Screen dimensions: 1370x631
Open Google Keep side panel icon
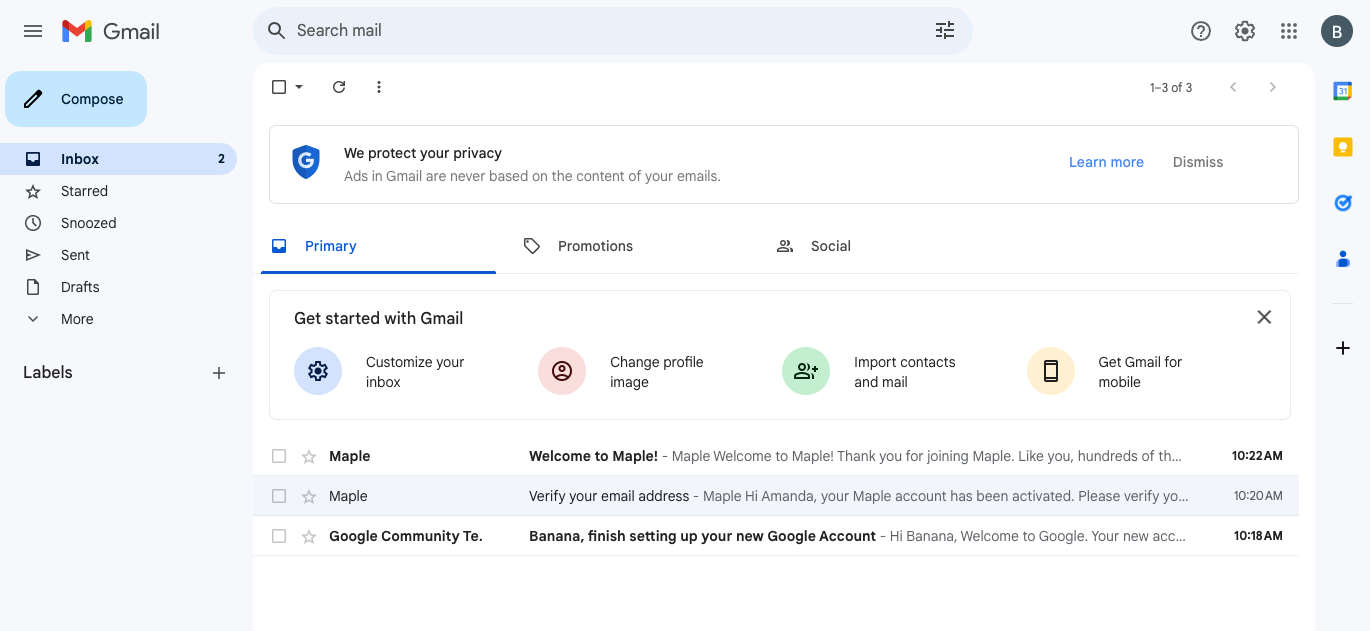click(1343, 147)
